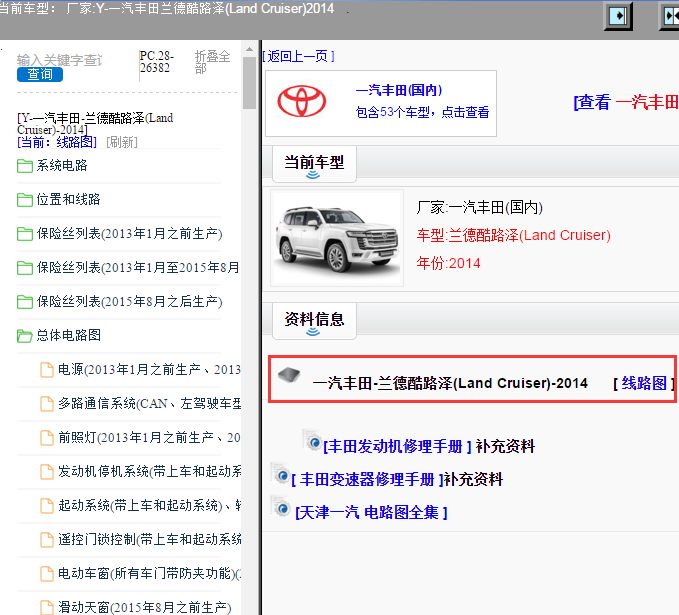Click the 系统电路 folder icon
The image size is (679, 615).
coord(25,166)
